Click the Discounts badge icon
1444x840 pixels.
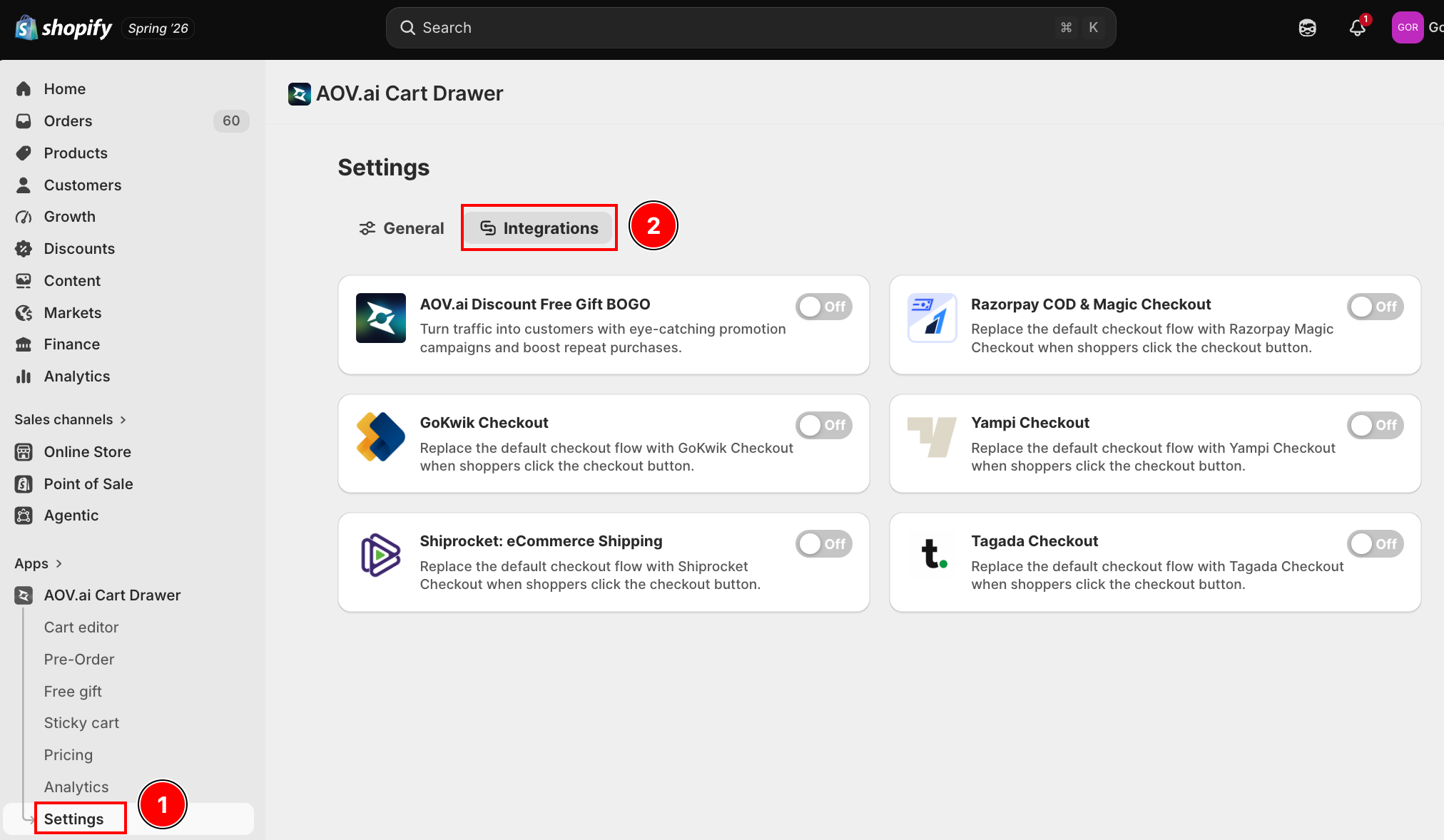(24, 249)
